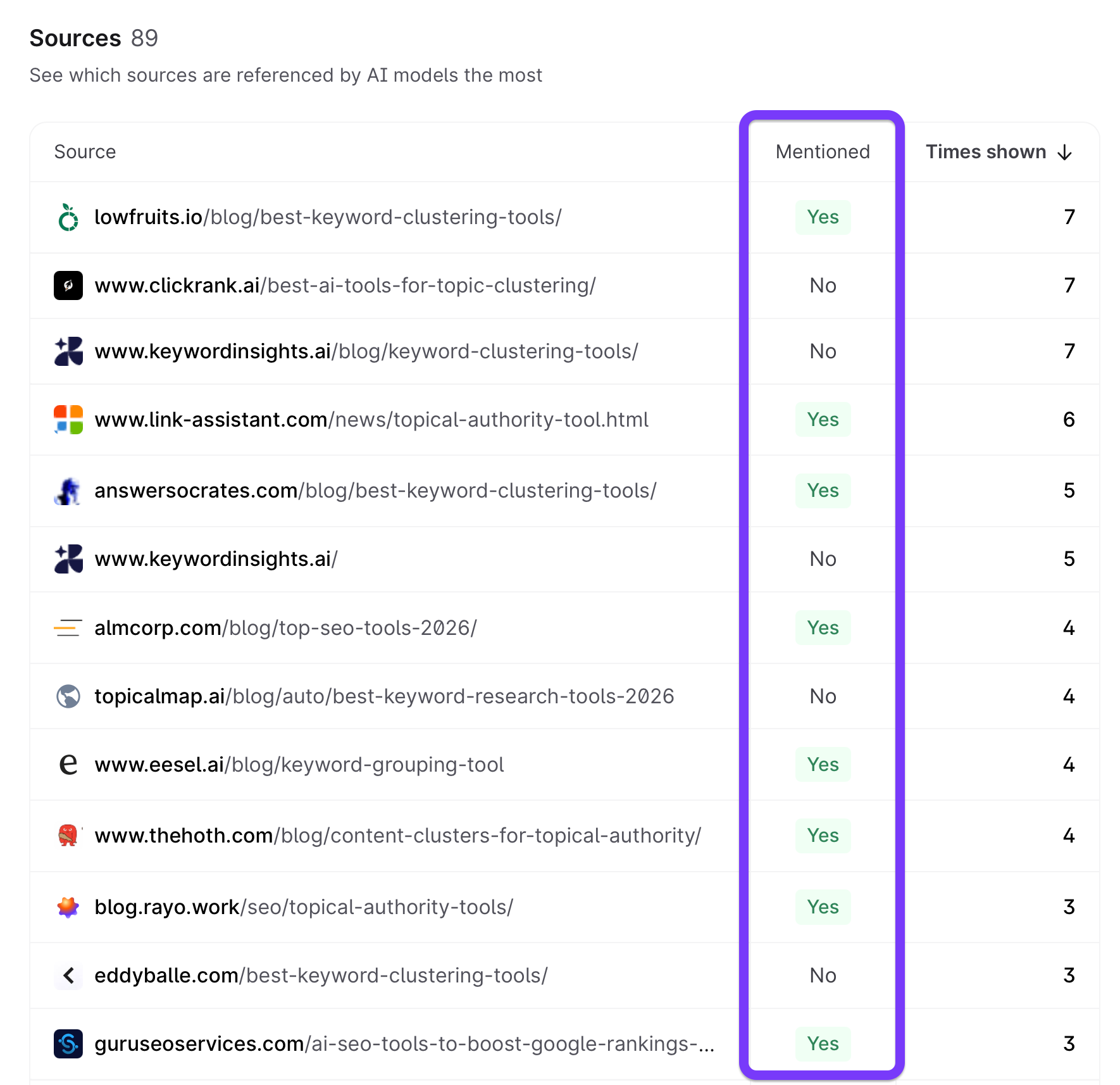This screenshot has height=1085, width=1120.
Task: Click the lowfruits.io green fruit favicon
Action: click(68, 218)
